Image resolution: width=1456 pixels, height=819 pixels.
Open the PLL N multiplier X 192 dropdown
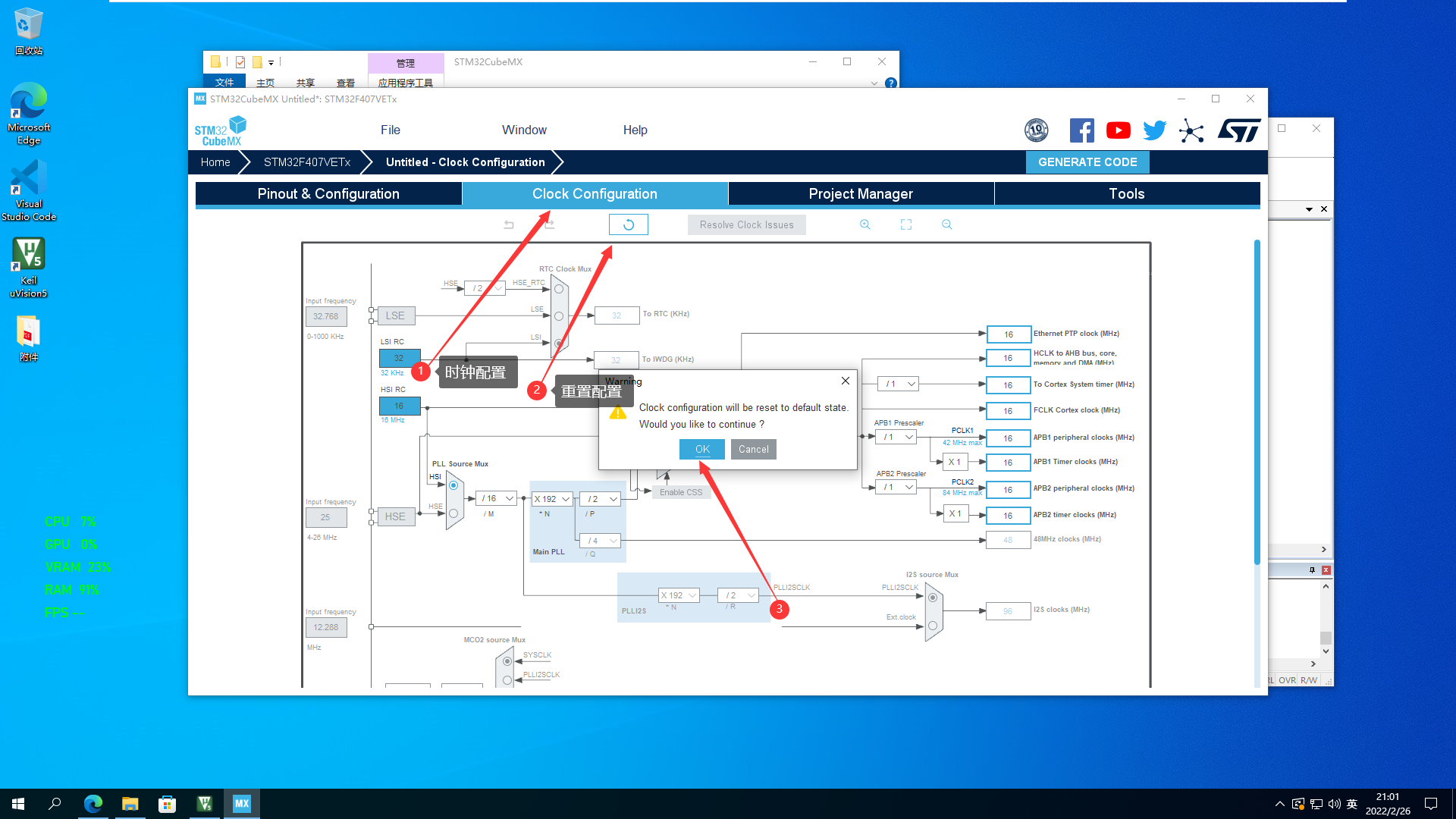click(551, 499)
